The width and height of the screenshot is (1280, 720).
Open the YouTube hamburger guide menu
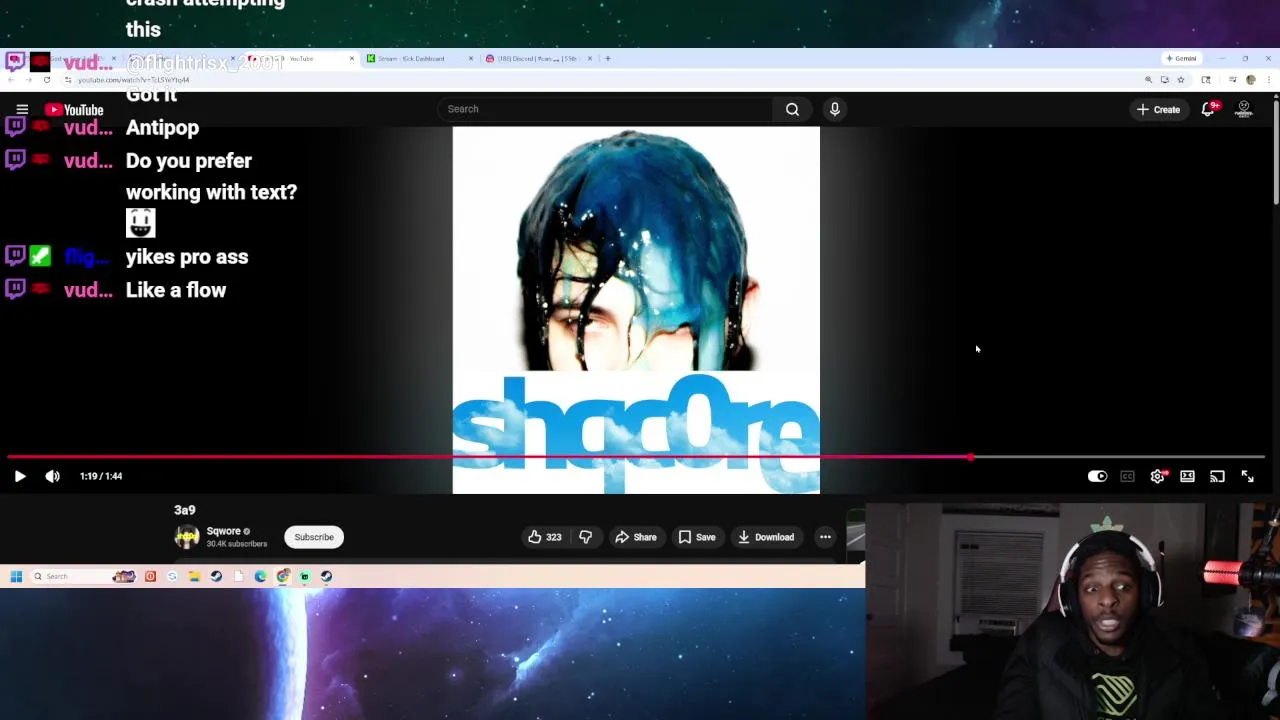click(x=22, y=109)
